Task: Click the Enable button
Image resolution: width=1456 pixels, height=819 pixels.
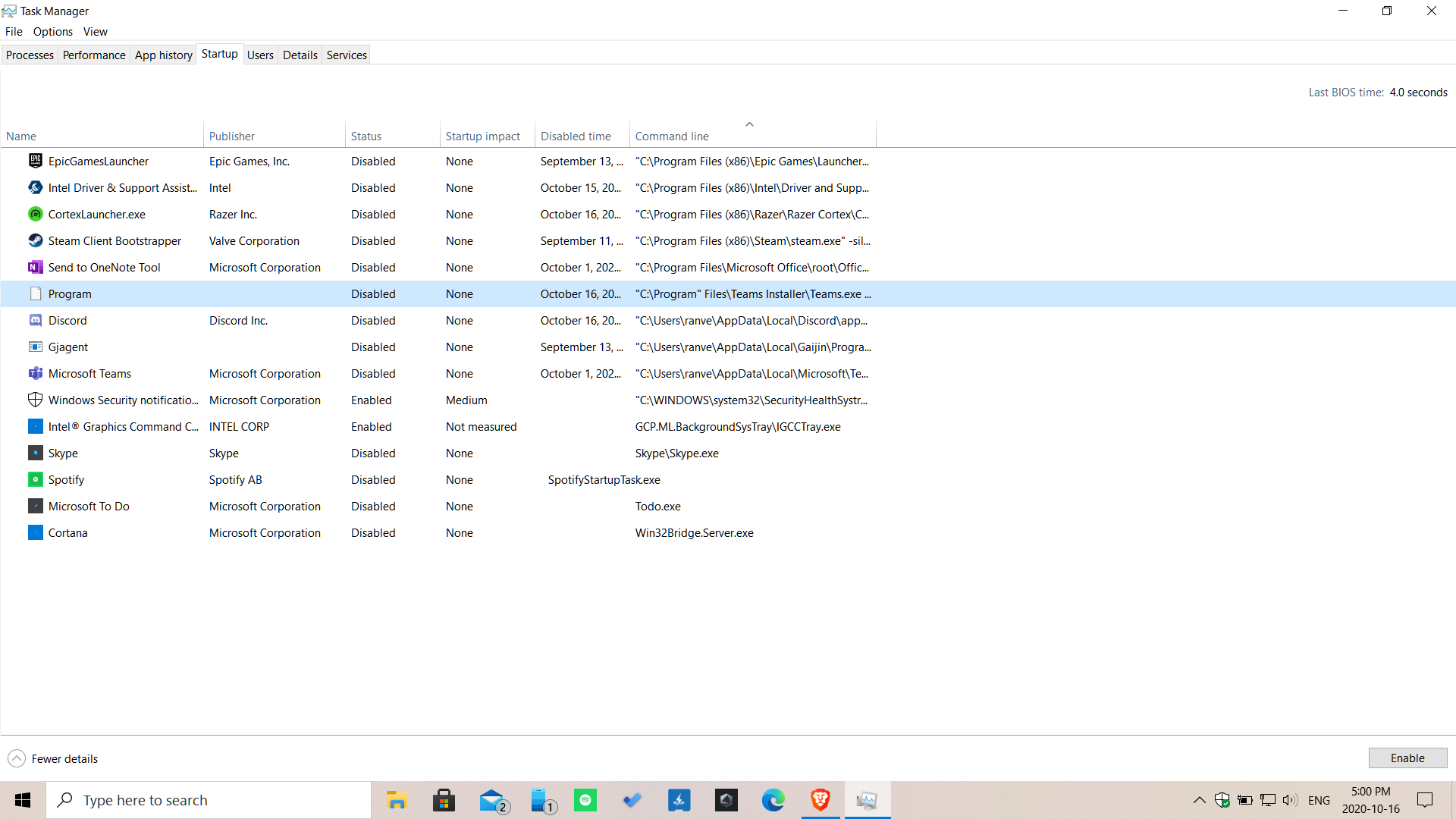Action: point(1407,758)
